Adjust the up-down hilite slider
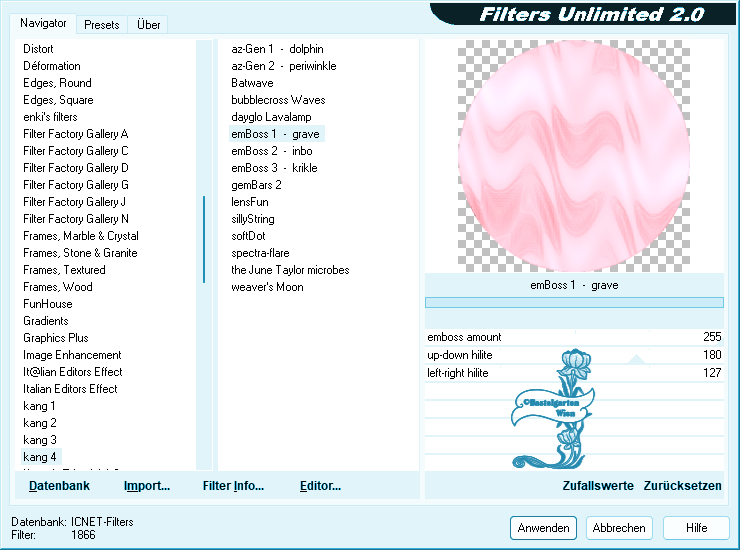 [x=574, y=355]
